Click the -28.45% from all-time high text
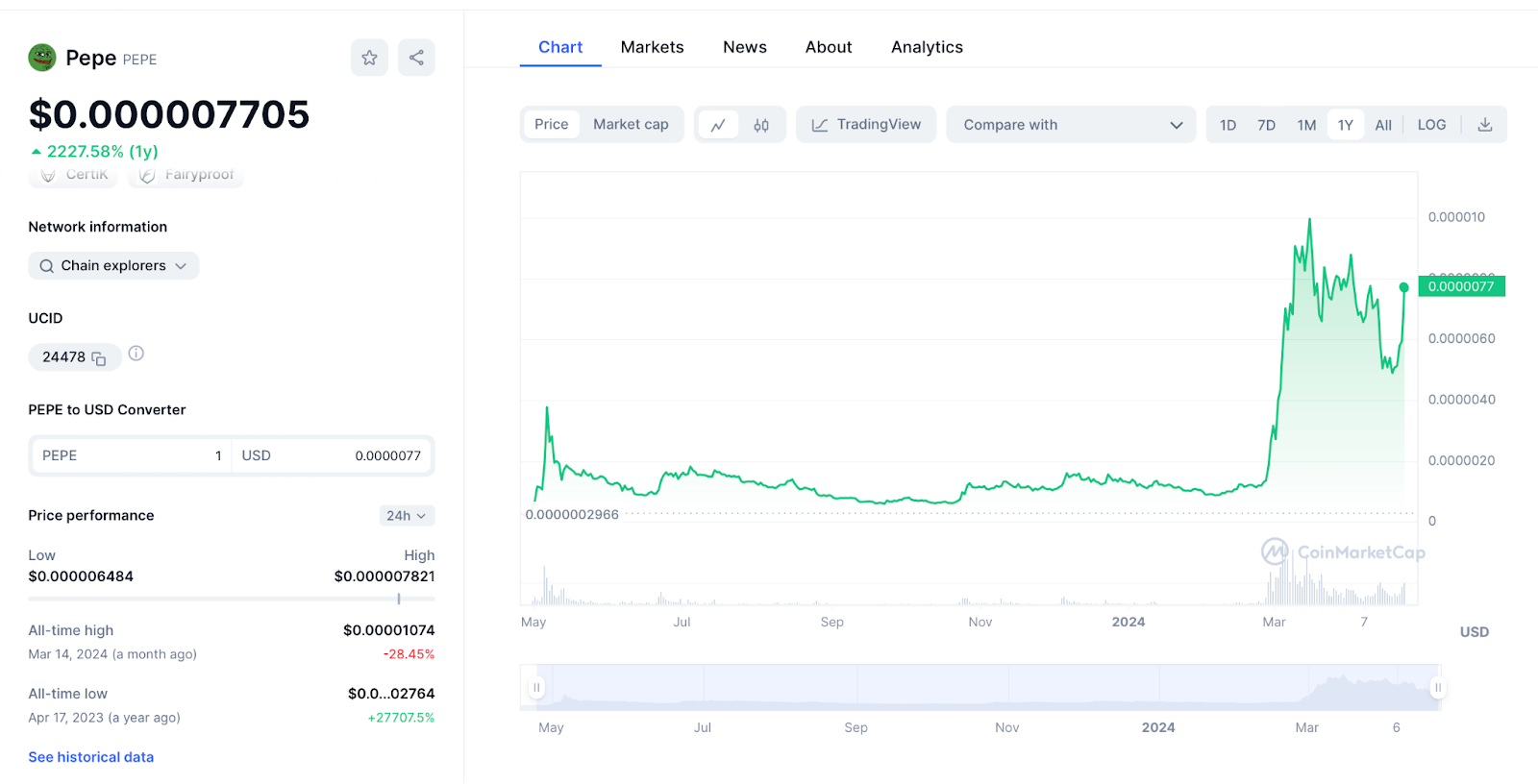Screen dimensions: 1538x784 (409, 654)
